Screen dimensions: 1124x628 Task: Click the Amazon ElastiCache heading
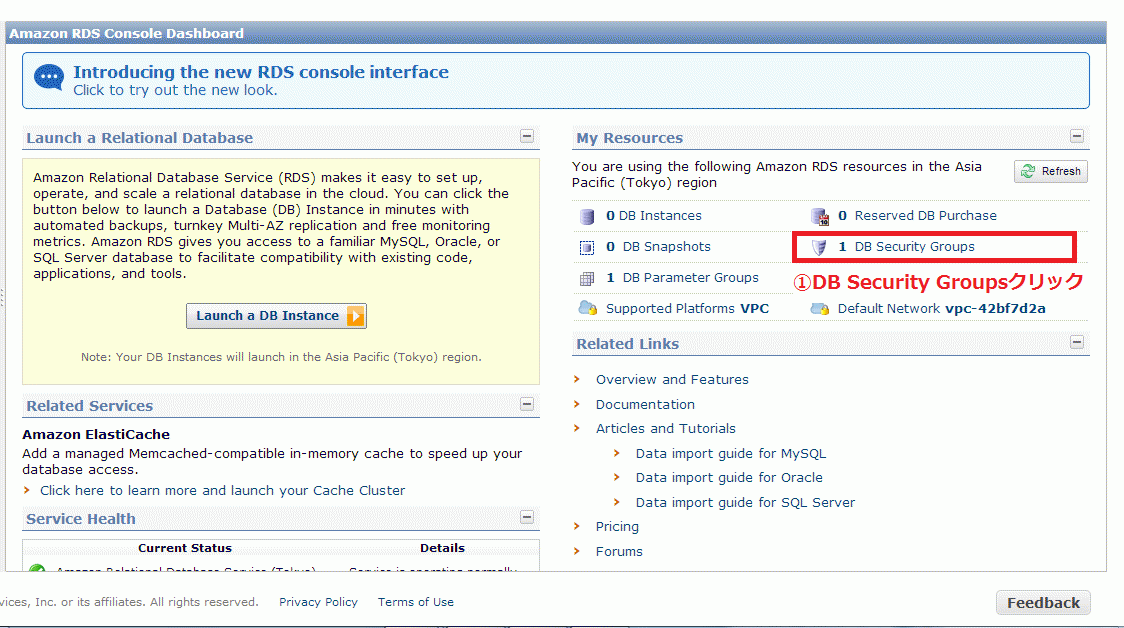96,434
